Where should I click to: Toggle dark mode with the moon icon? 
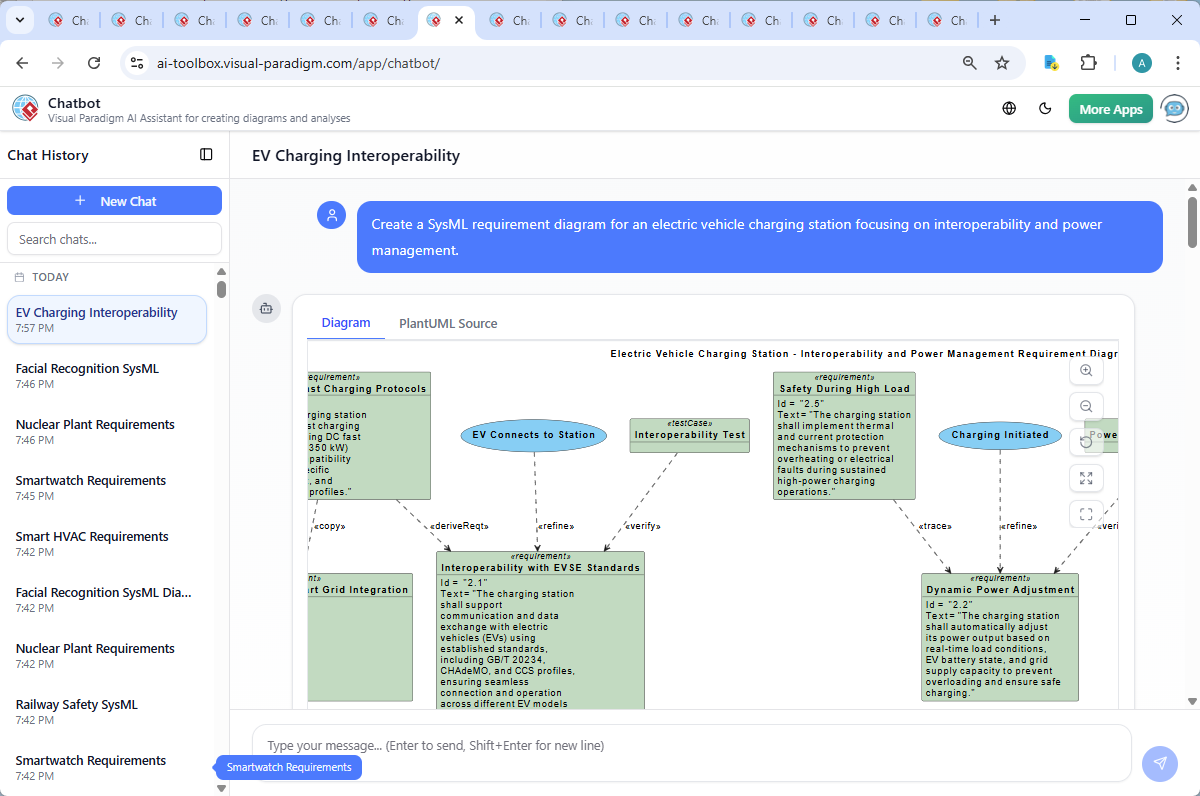(1045, 108)
